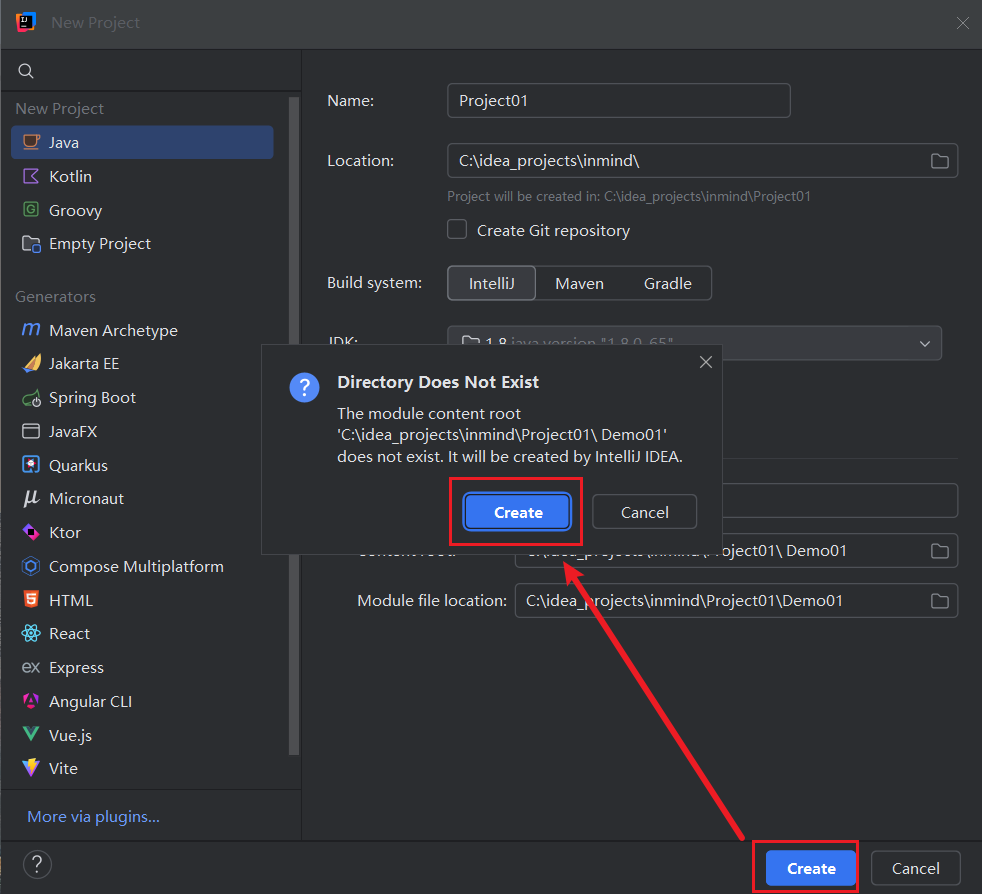
Task: Switch build system to Maven
Action: click(x=579, y=283)
